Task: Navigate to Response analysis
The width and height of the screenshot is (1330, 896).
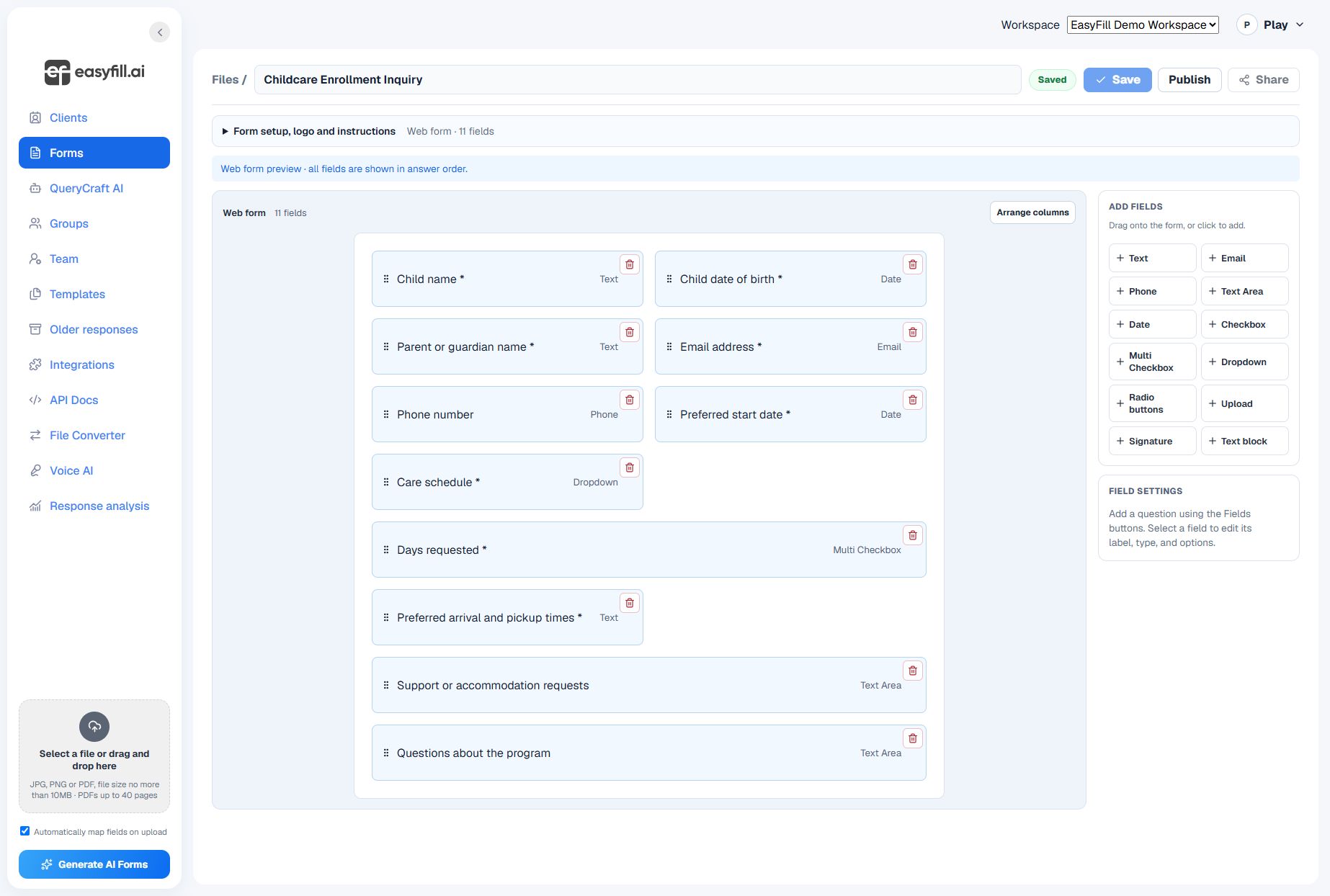Action: click(94, 506)
